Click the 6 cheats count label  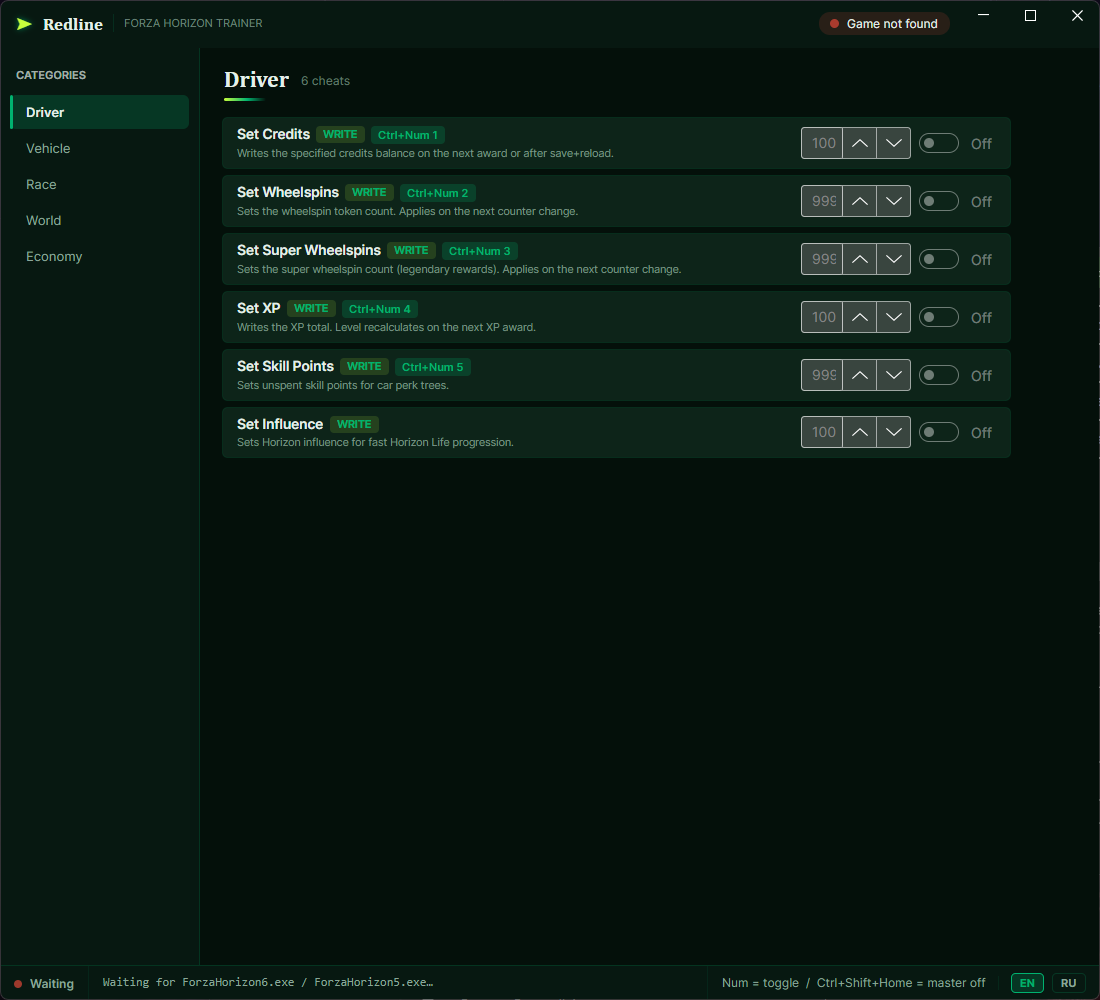click(x=326, y=81)
